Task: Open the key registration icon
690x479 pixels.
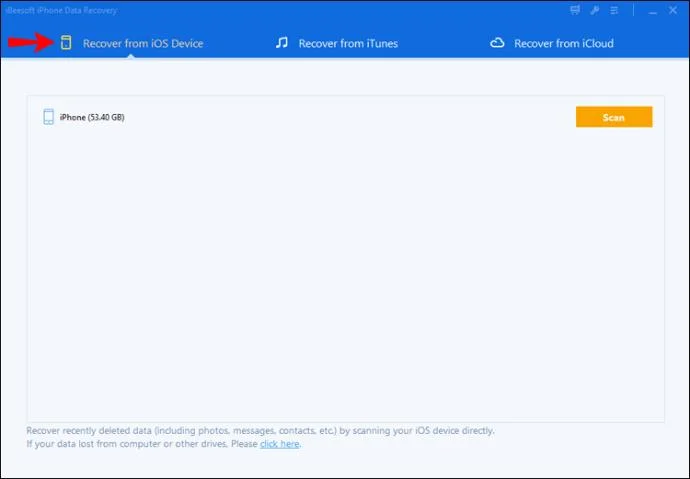Action: (595, 10)
